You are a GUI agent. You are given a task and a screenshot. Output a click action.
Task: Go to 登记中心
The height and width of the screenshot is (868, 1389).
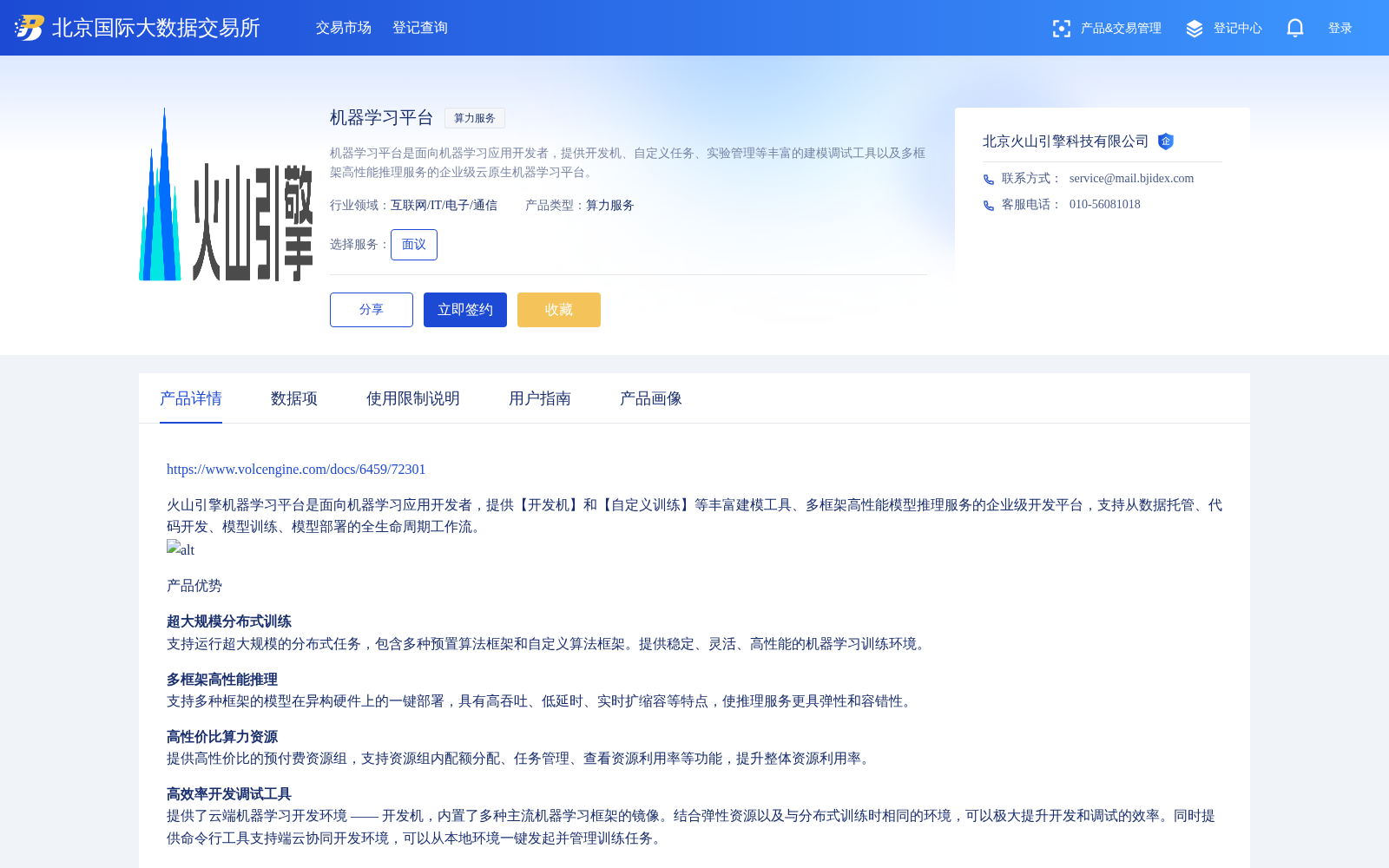tap(1238, 29)
